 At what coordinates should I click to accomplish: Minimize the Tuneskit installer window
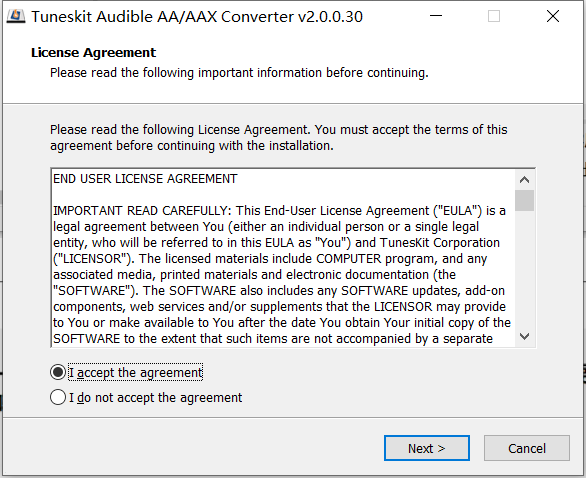(436, 16)
